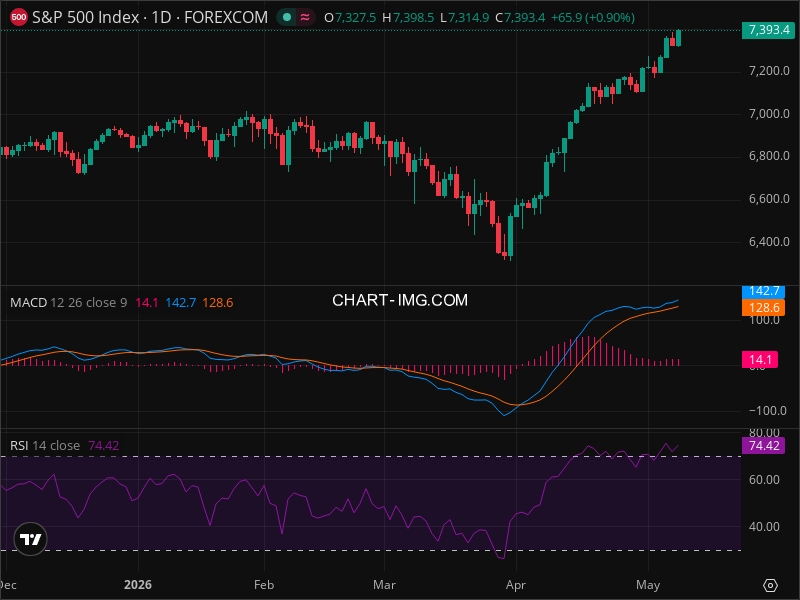Click the low value L7,314.9

465,18
